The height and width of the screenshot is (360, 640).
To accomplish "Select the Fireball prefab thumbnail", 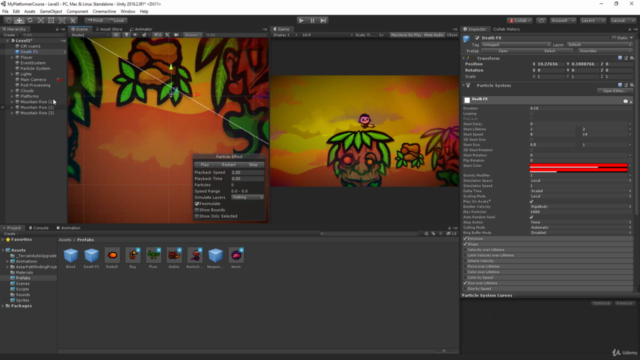I will tap(112, 258).
